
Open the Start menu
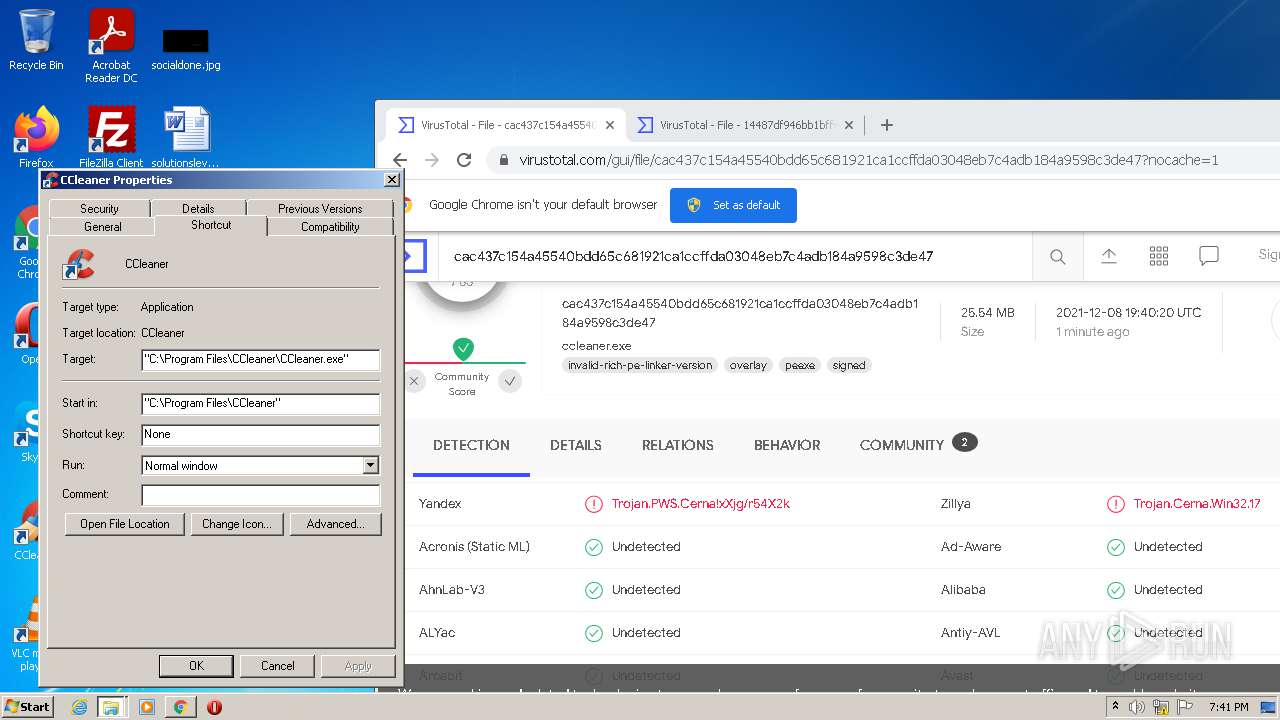coord(27,706)
